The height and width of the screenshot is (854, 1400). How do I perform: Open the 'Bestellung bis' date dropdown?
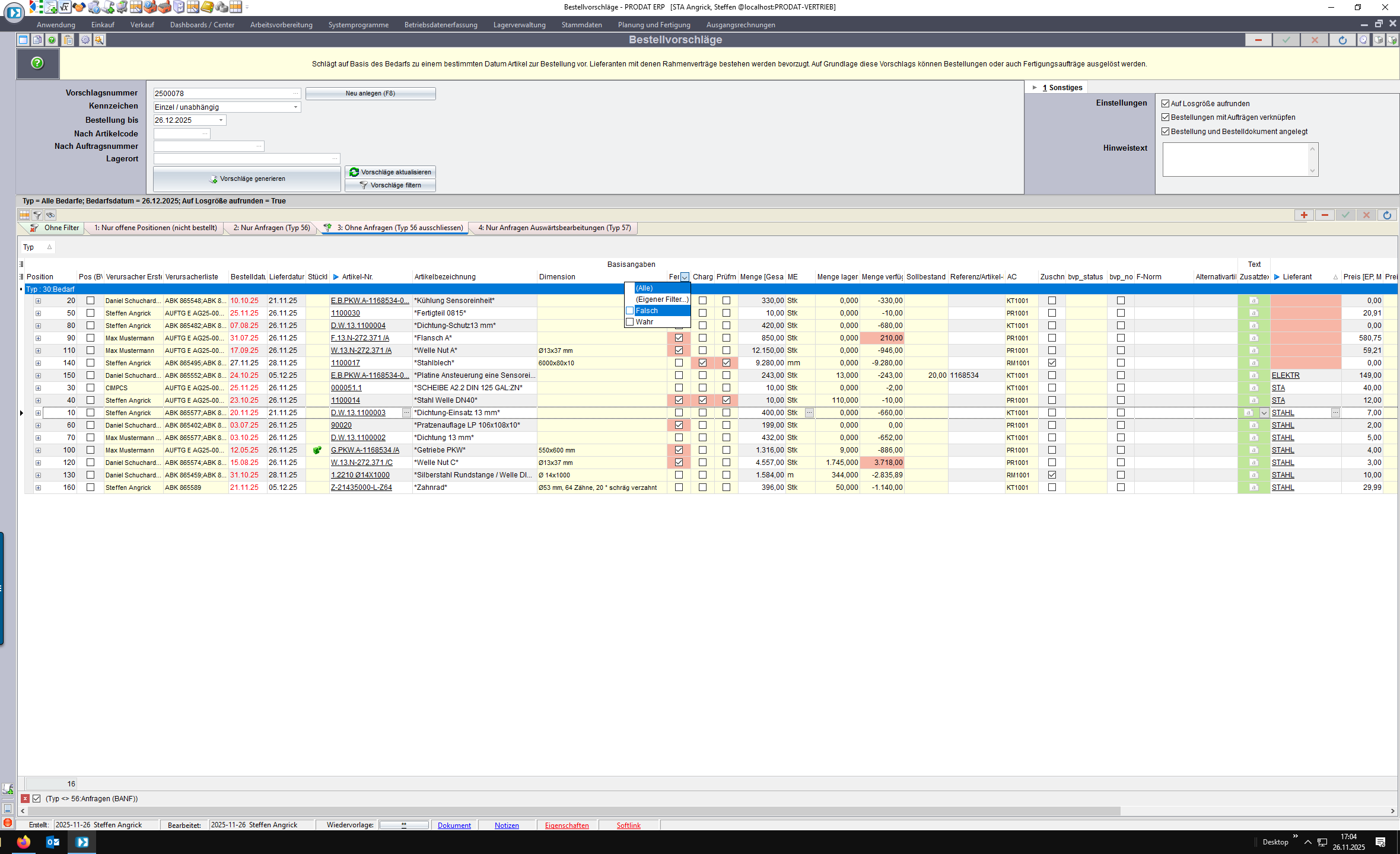(x=221, y=120)
